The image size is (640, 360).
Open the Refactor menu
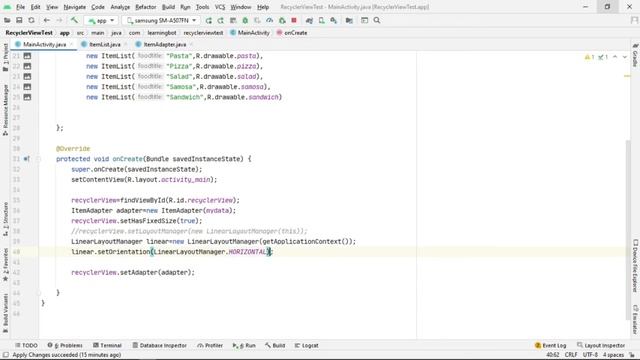(146, 7)
